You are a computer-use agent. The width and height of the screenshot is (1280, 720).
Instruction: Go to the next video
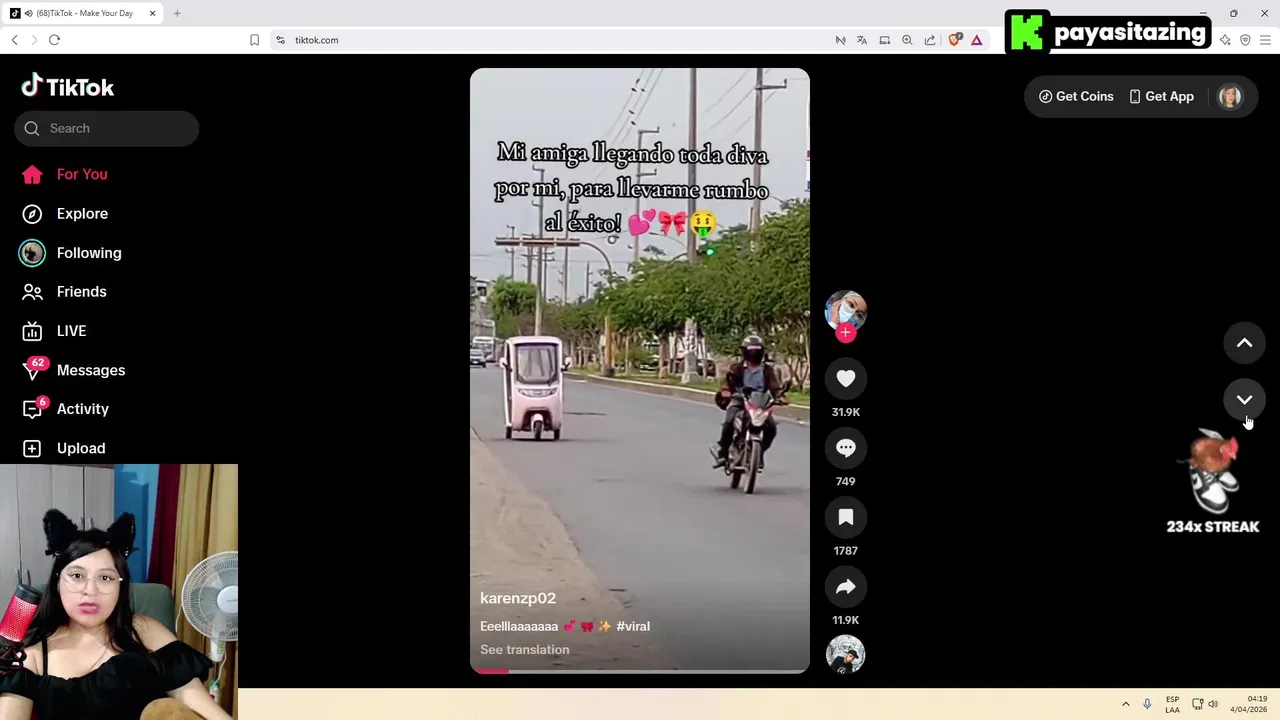pos(1244,399)
